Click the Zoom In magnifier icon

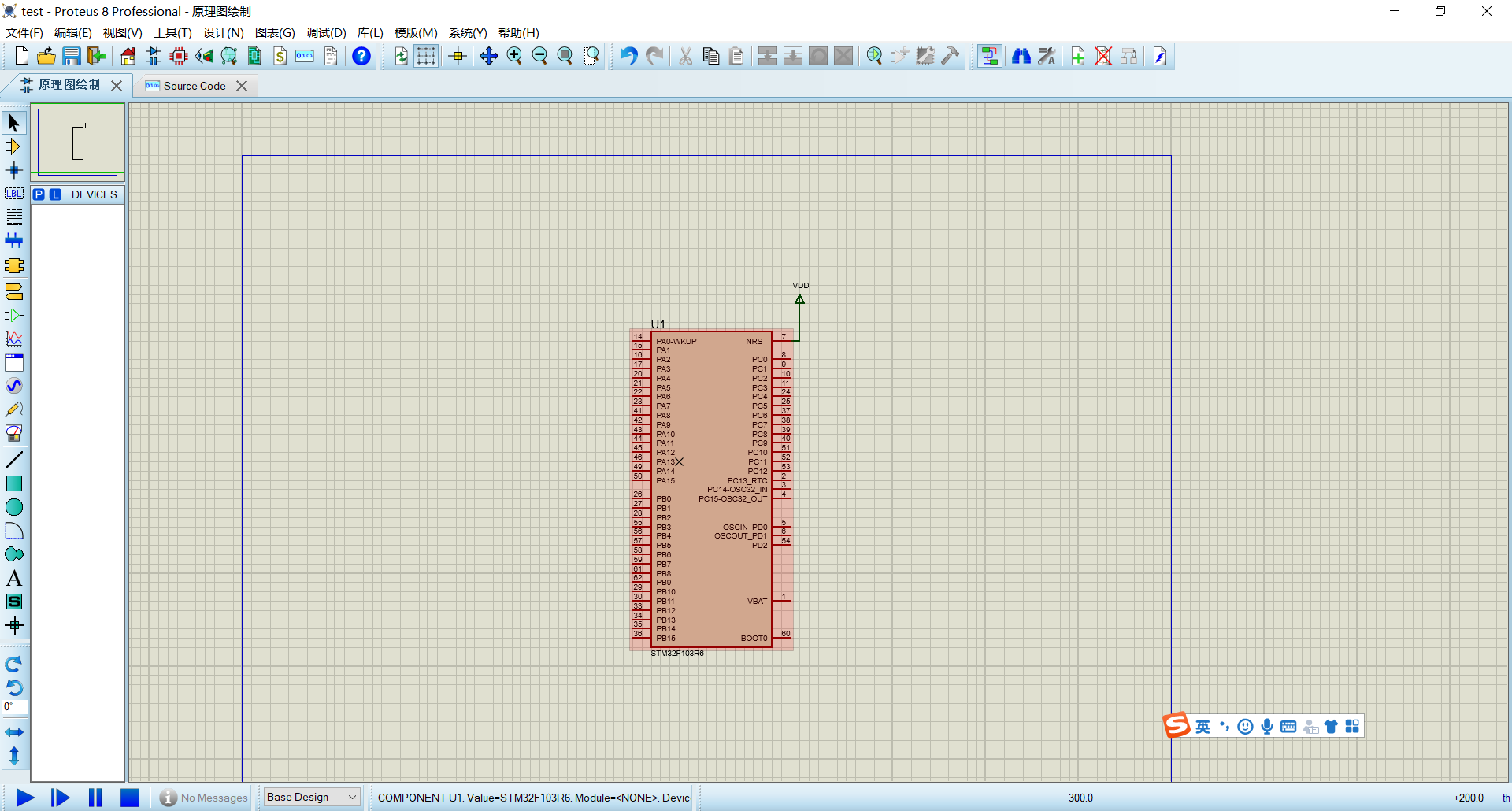[x=514, y=56]
